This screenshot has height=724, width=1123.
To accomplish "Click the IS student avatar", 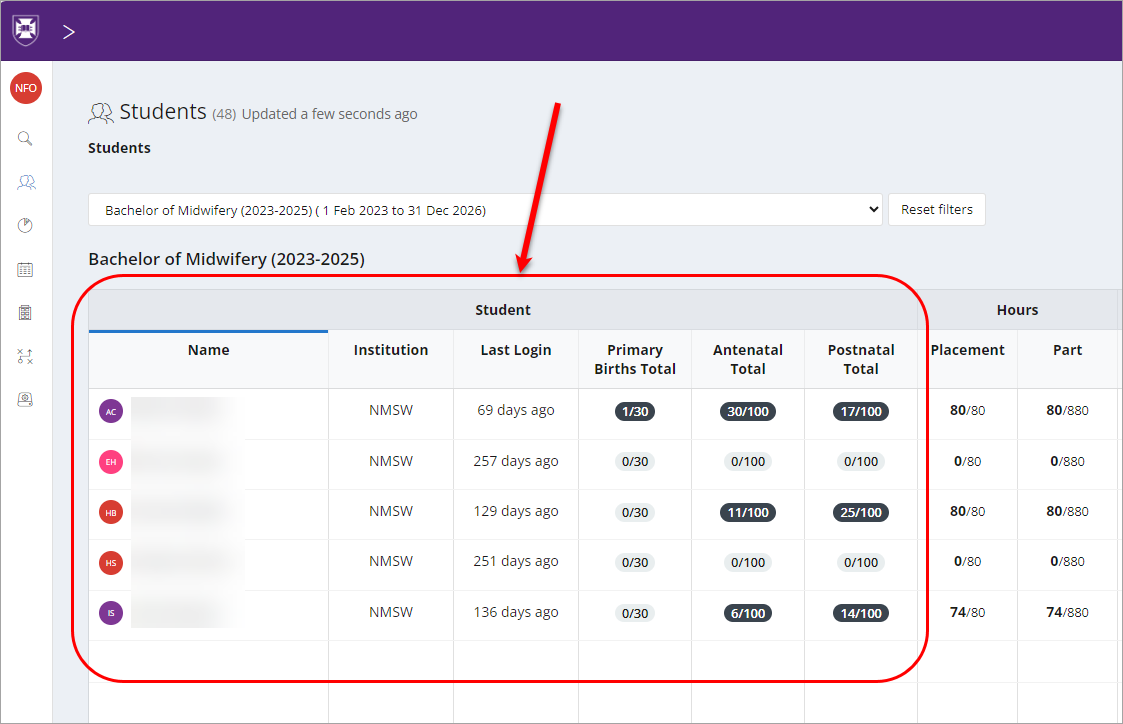I will [110, 612].
